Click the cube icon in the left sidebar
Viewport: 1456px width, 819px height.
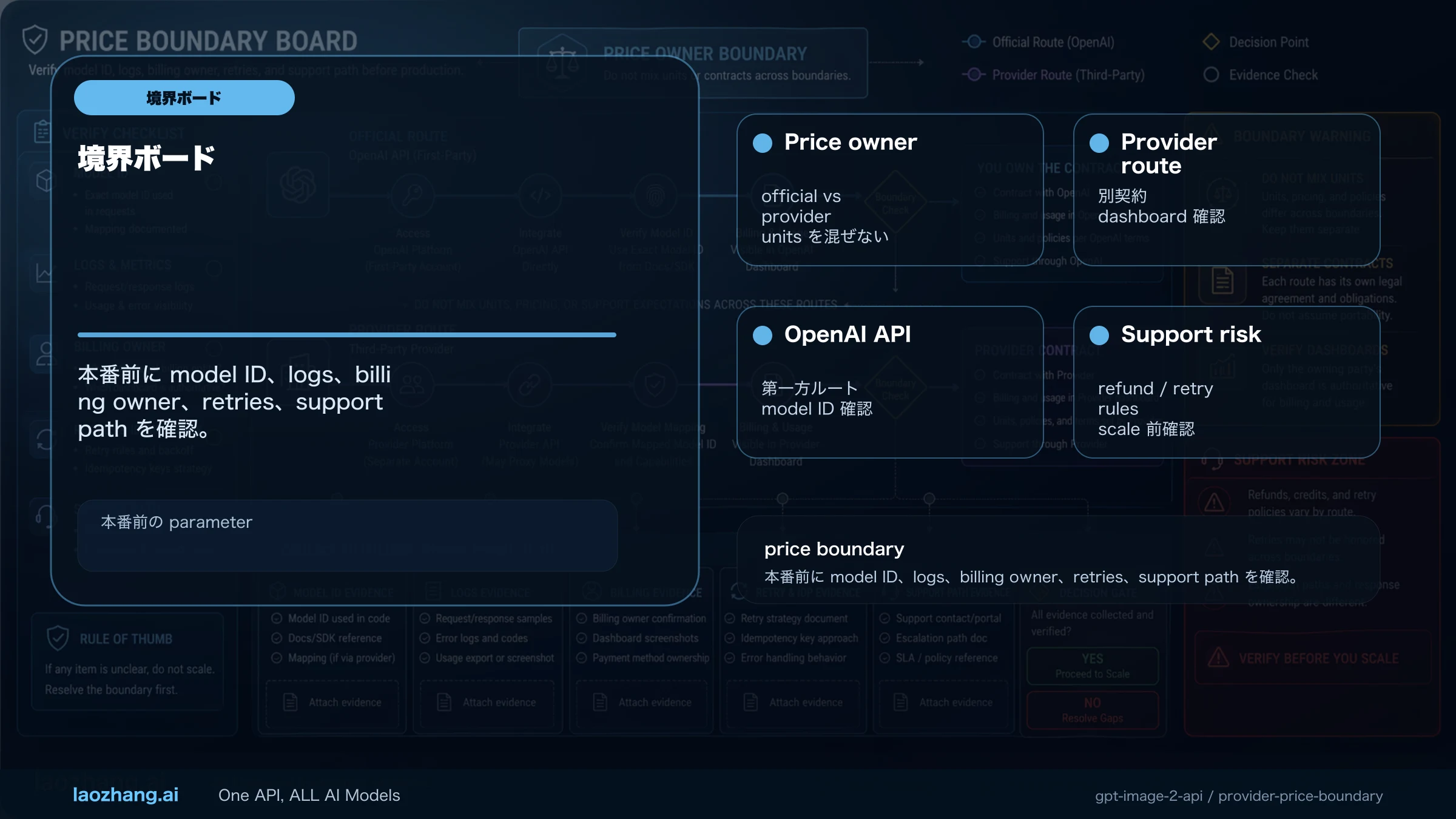click(x=45, y=180)
